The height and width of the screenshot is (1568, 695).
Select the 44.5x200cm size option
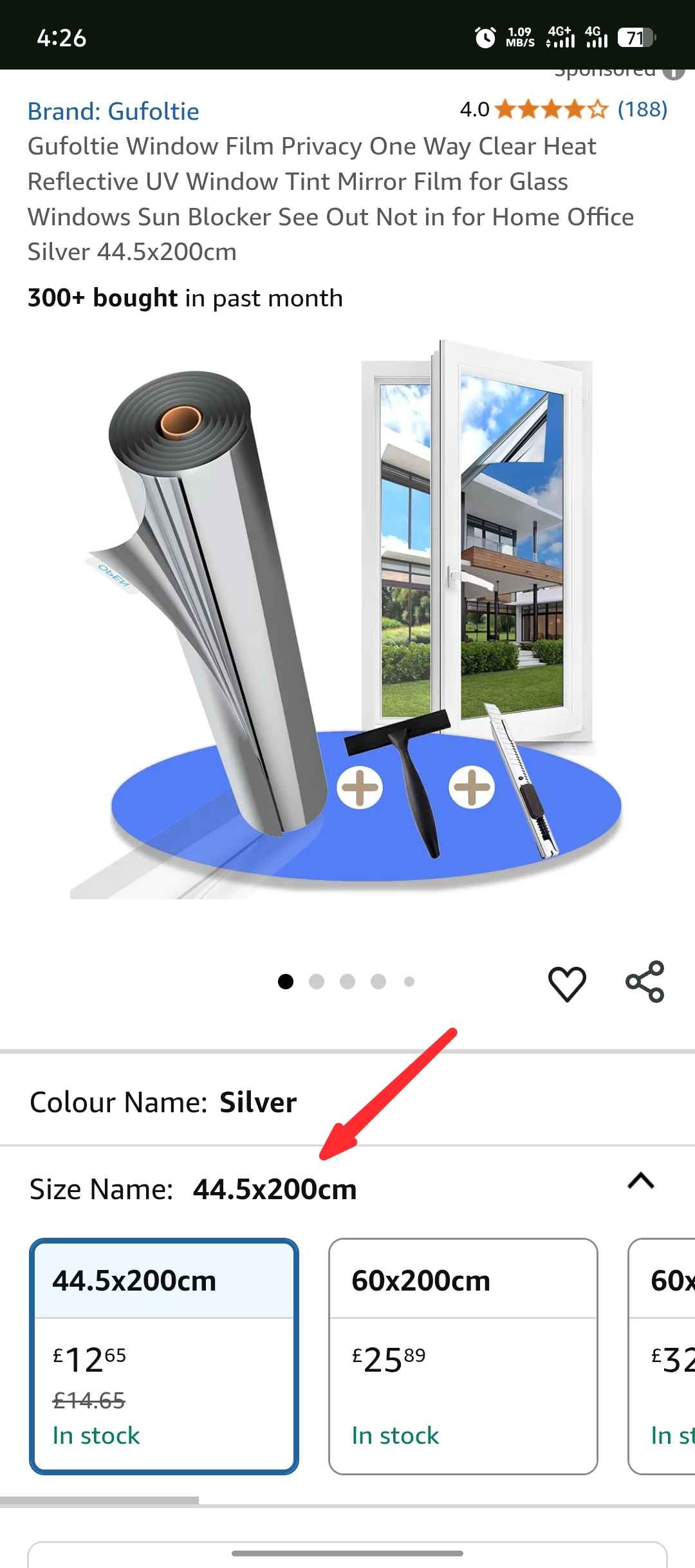pyautogui.click(x=164, y=1356)
